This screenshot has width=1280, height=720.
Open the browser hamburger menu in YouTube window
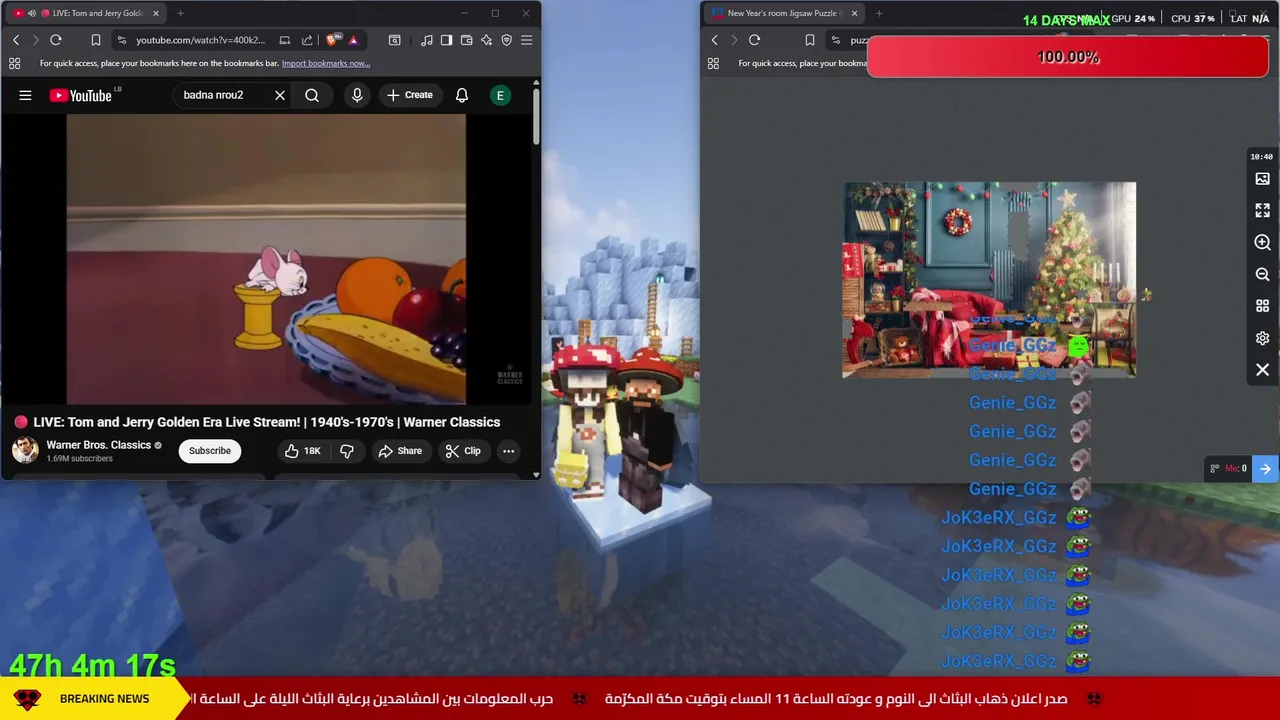point(527,40)
